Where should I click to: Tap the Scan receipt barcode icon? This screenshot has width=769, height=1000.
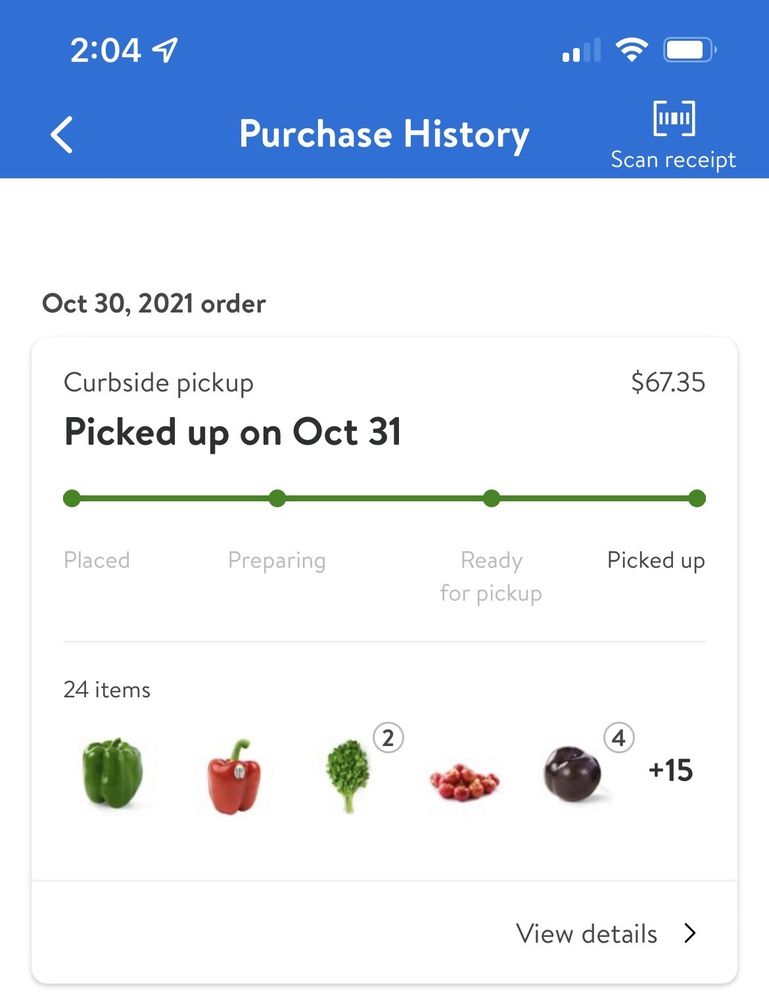click(x=674, y=118)
